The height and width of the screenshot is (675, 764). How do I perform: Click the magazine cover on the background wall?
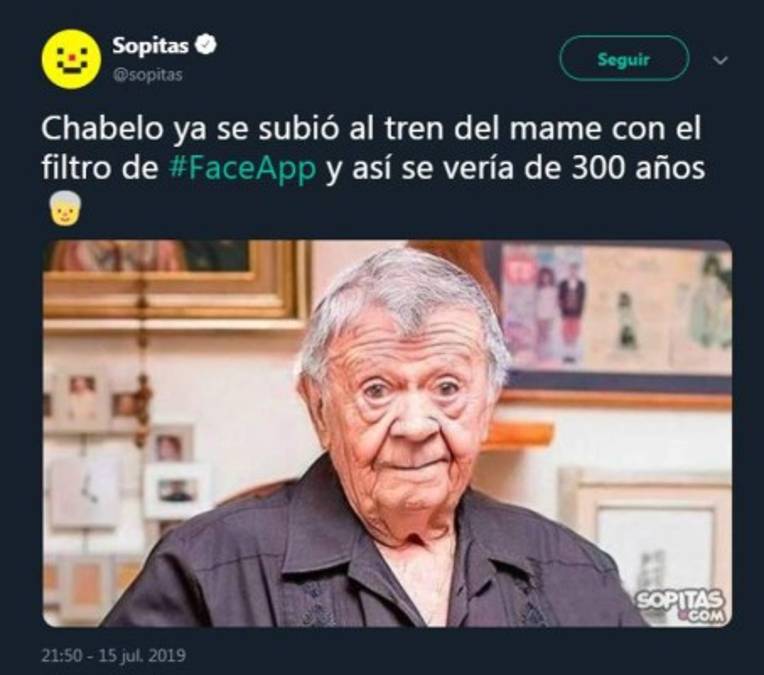coord(546,305)
